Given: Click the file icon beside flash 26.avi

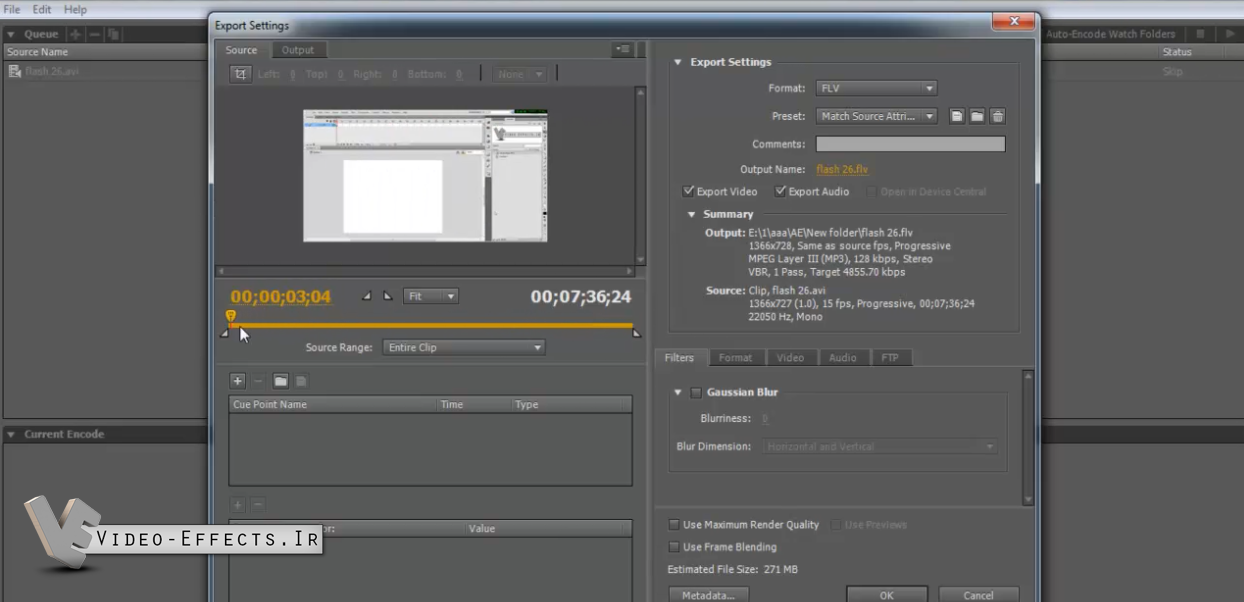Looking at the screenshot, I should (x=14, y=71).
